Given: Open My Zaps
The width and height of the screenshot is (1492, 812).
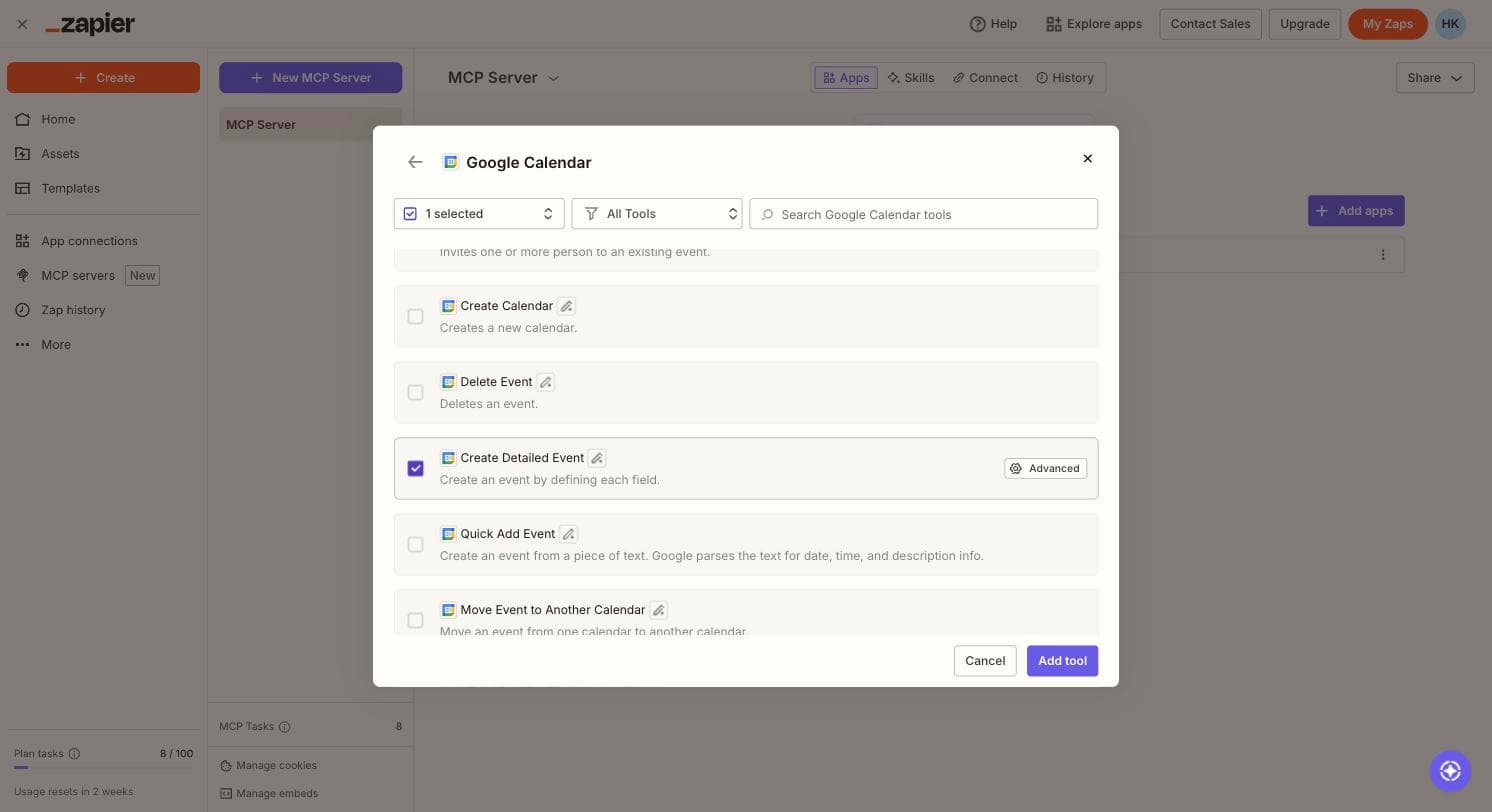Looking at the screenshot, I should click(x=1387, y=24).
